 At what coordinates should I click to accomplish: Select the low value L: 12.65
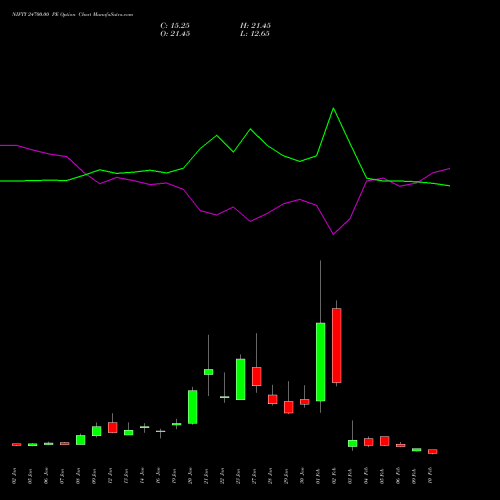255,34
